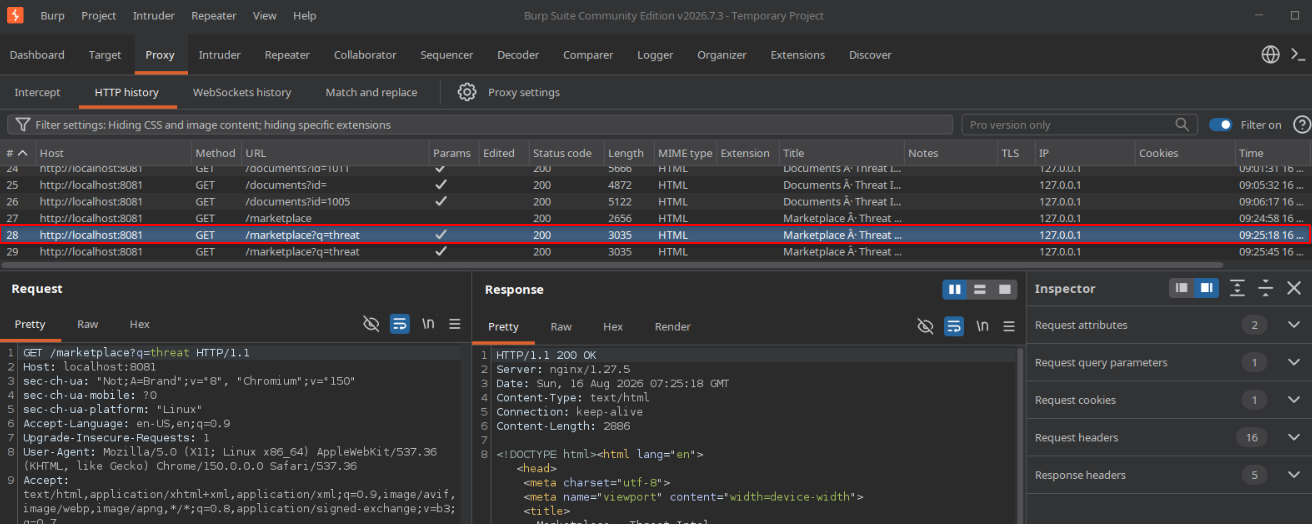The width and height of the screenshot is (1312, 524).
Task: Select Hex view in Request pane
Action: coord(140,324)
